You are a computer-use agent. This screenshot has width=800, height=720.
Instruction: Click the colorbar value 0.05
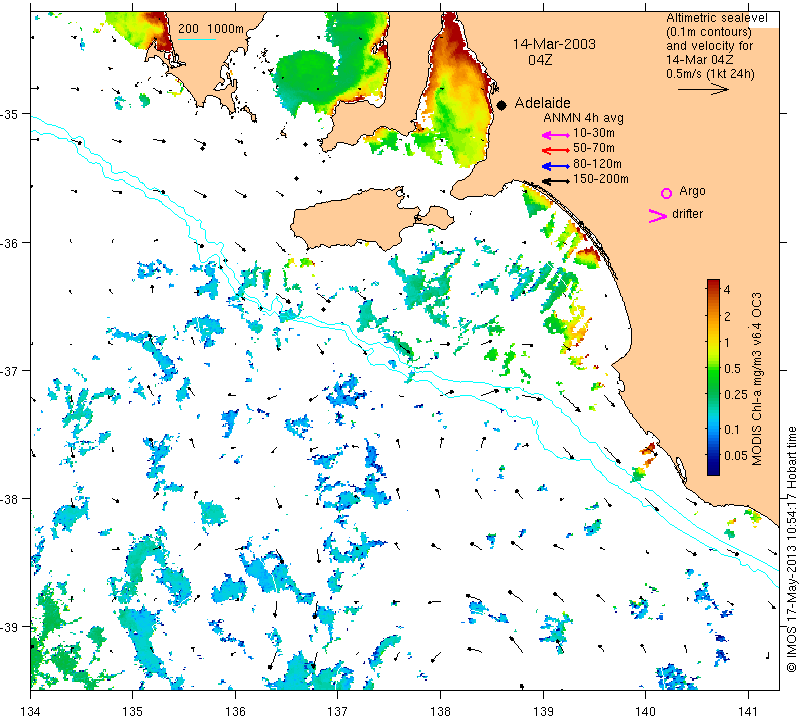(x=736, y=456)
